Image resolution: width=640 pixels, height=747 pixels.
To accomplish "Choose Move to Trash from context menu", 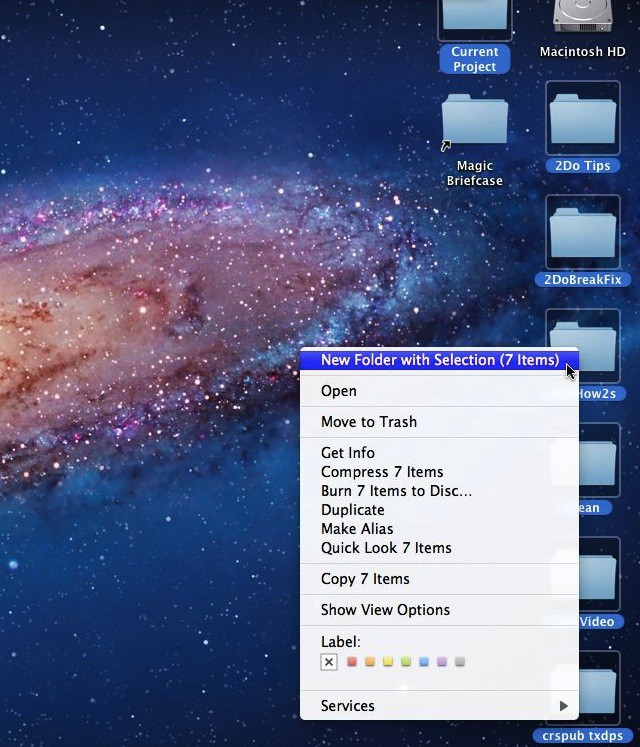I will [369, 422].
